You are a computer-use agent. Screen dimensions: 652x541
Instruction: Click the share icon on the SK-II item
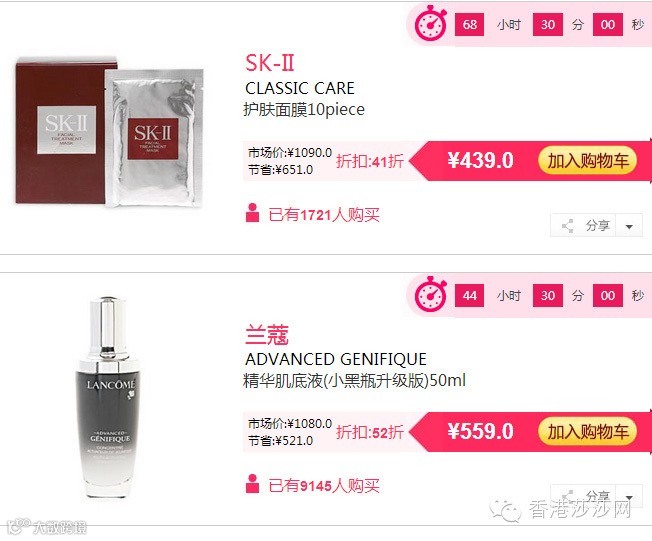pyautogui.click(x=568, y=226)
